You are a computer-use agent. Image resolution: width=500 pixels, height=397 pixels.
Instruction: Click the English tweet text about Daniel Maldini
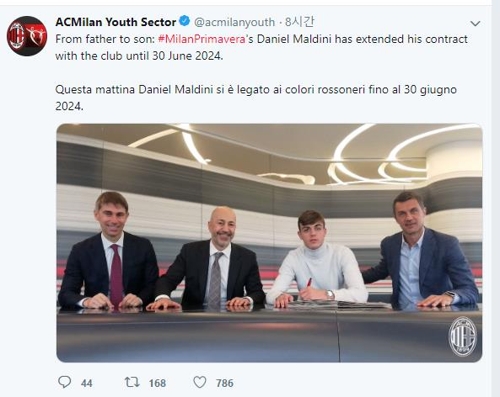click(261, 47)
